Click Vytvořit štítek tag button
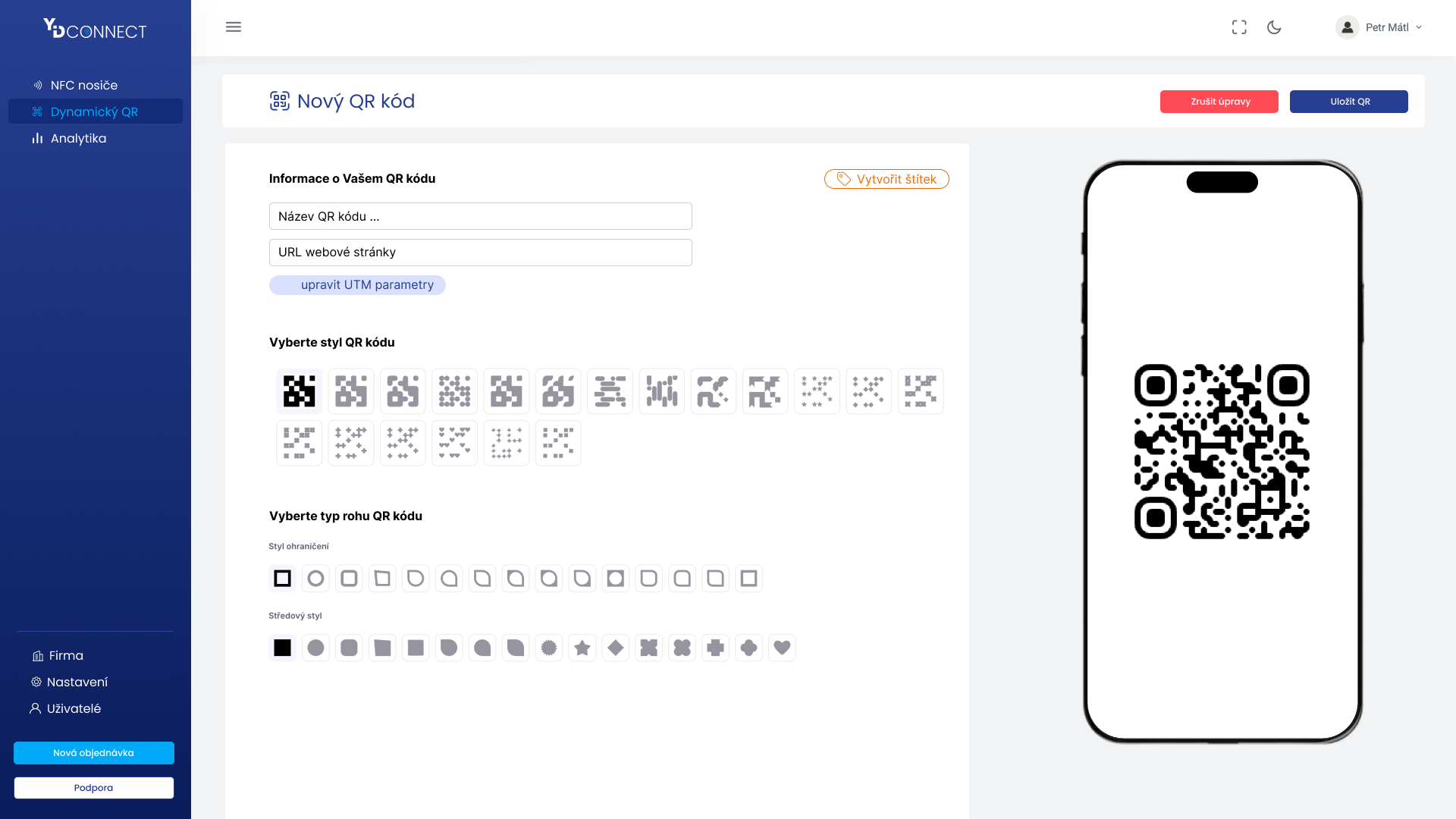The width and height of the screenshot is (1456, 819). pyautogui.click(x=886, y=179)
